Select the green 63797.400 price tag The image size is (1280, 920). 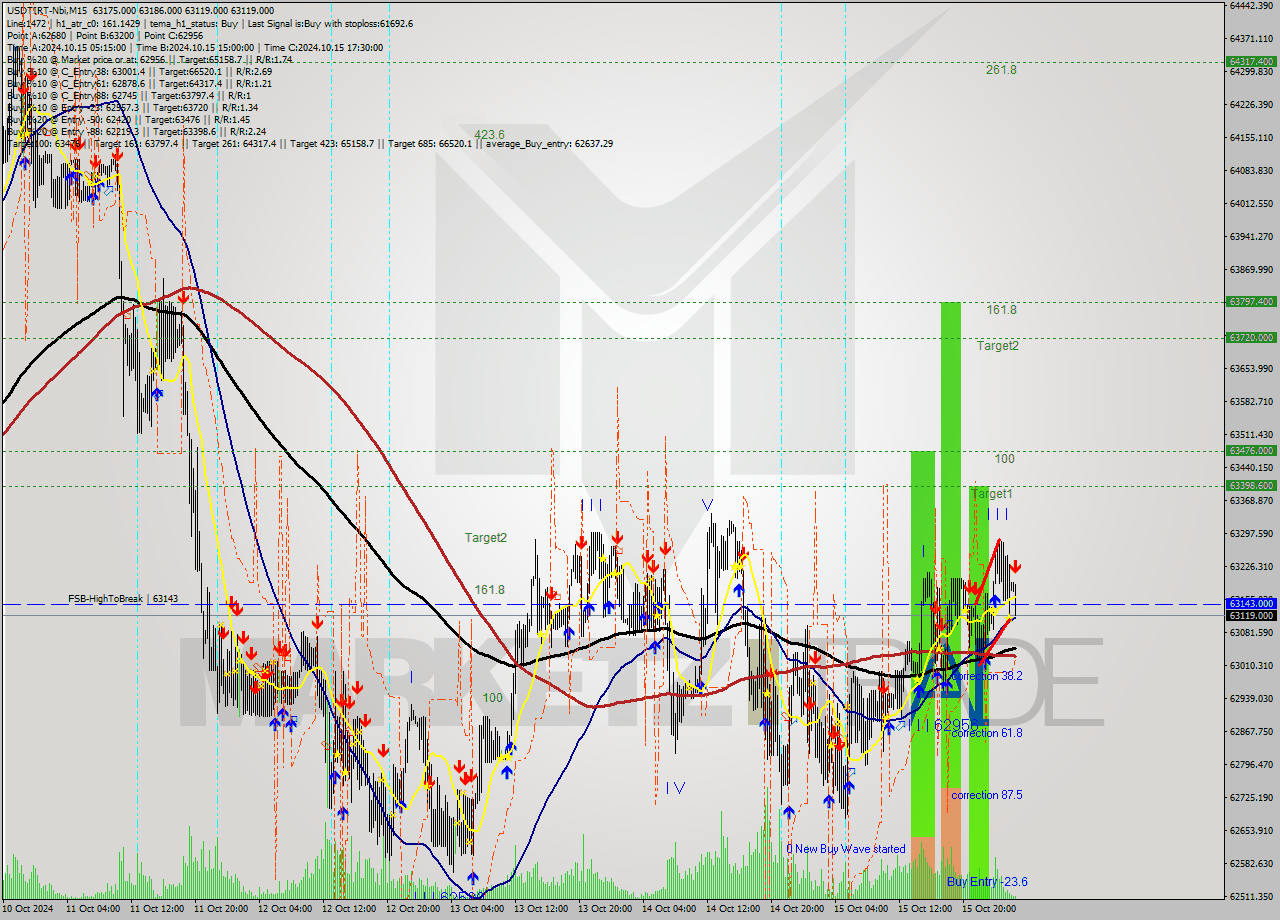(x=1250, y=301)
